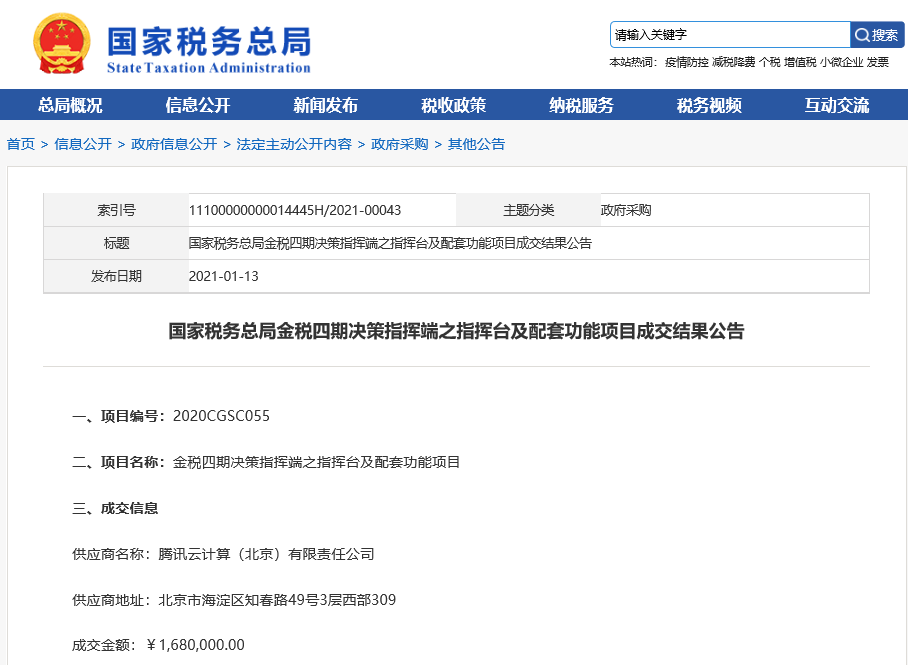Select the 政府采购 subject category value
Screen dimensions: 908x665
626,210
